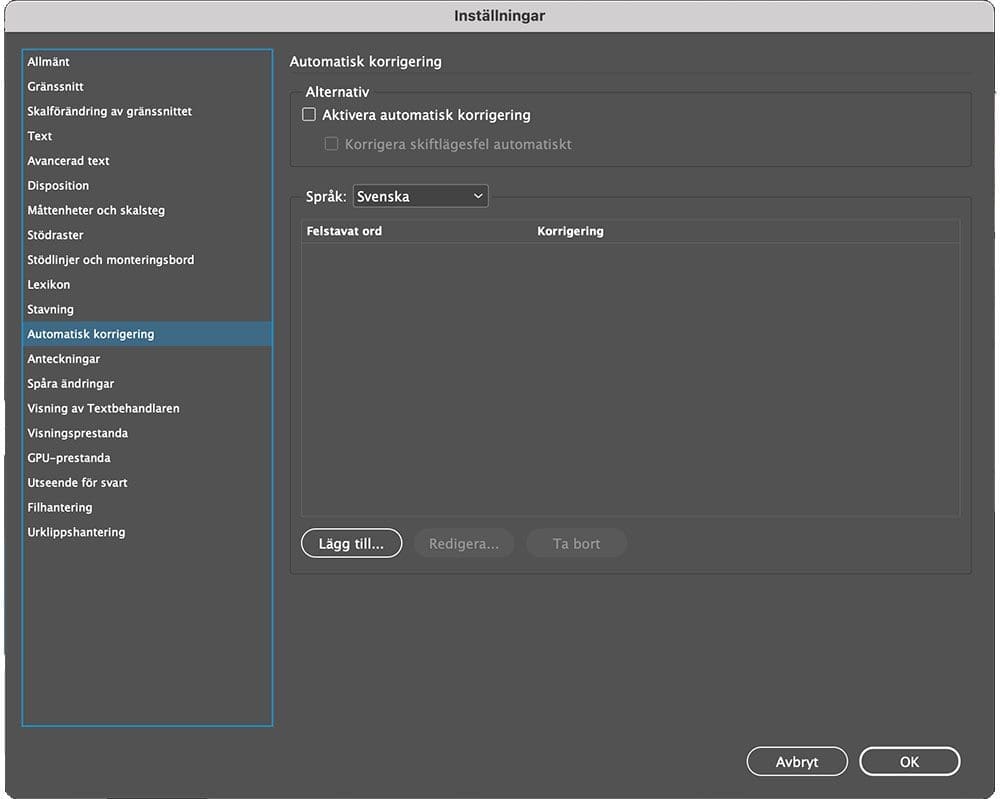Select Urklippshantering category
Screen dimensions: 1000x799
click(x=147, y=532)
